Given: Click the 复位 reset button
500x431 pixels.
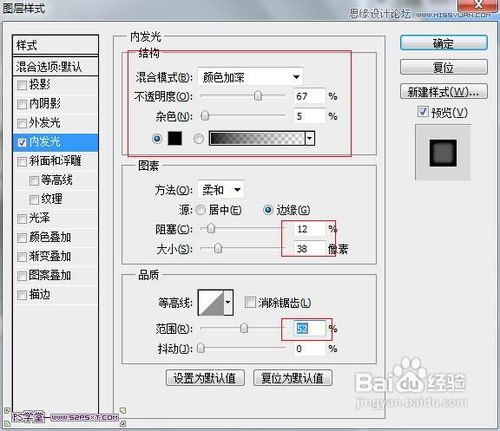Looking at the screenshot, I should (444, 67).
